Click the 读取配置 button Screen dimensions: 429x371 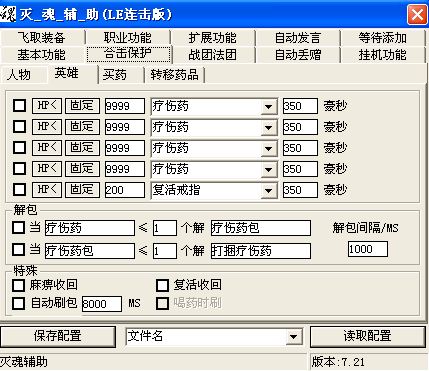tap(368, 336)
